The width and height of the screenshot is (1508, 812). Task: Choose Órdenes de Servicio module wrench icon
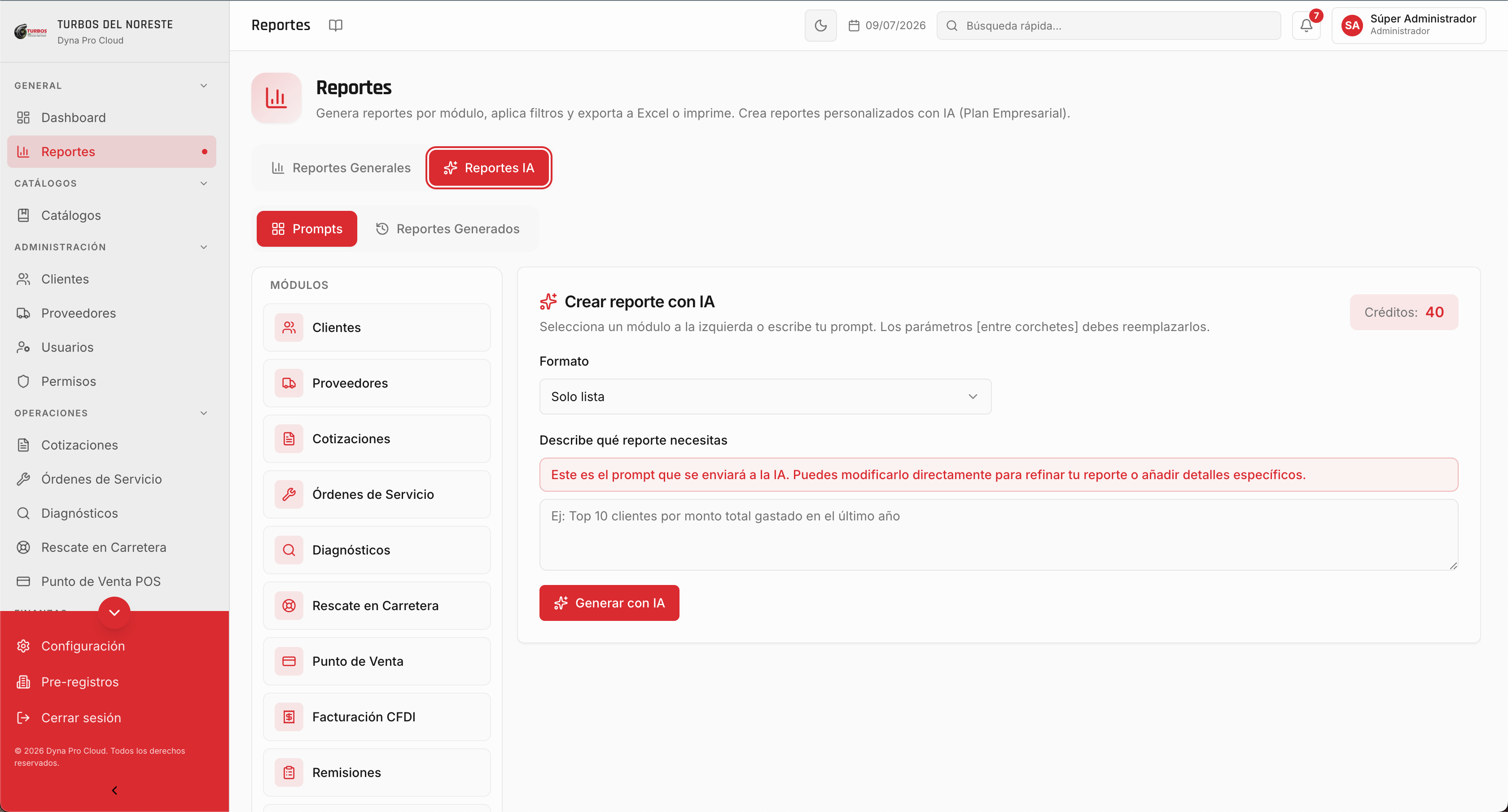(x=289, y=494)
